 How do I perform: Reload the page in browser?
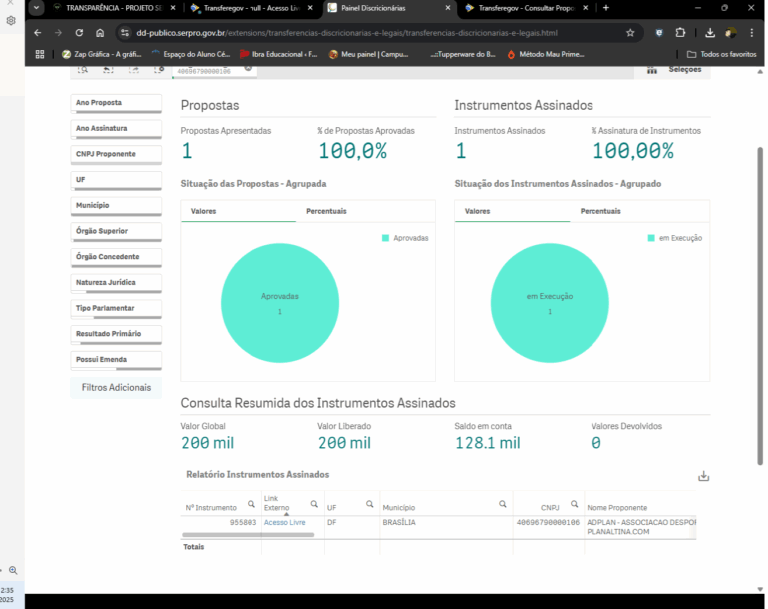pyautogui.click(x=79, y=32)
